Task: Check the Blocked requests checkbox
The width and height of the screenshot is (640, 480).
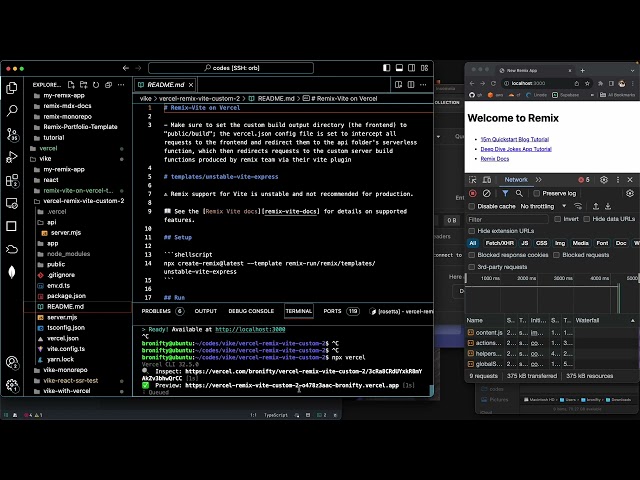Action: coord(556,255)
